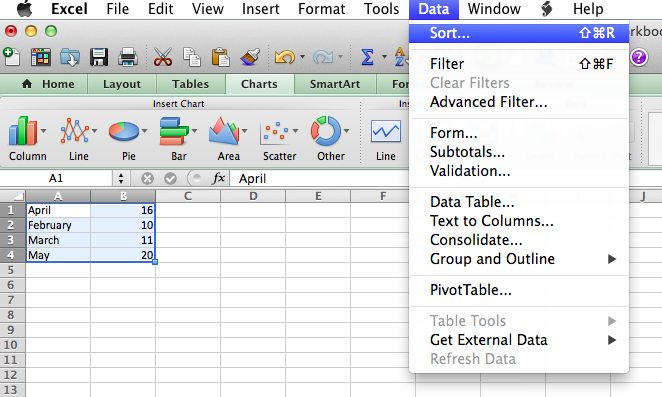Choose Sort... from the Data menu
This screenshot has height=397, width=662.
[519, 33]
